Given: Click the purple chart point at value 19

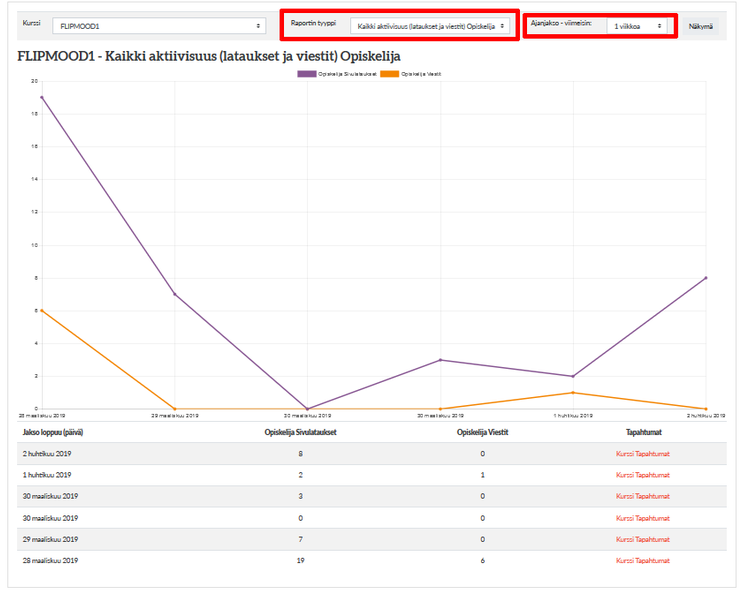Looking at the screenshot, I should pos(42,97).
